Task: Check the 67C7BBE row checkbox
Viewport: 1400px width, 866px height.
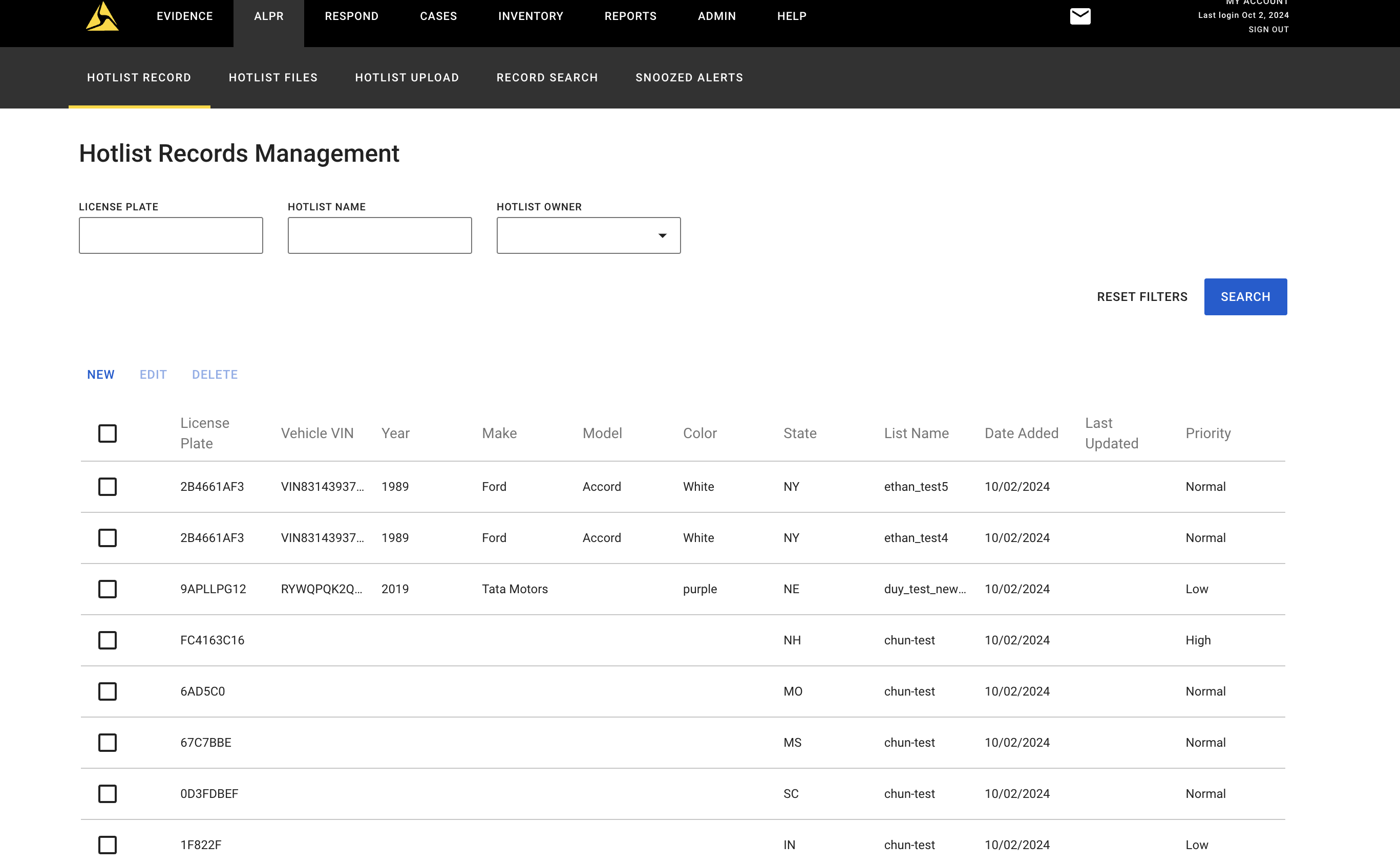Action: point(107,743)
